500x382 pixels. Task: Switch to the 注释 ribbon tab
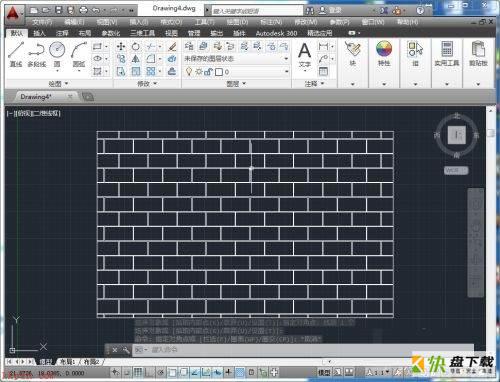tap(62, 33)
